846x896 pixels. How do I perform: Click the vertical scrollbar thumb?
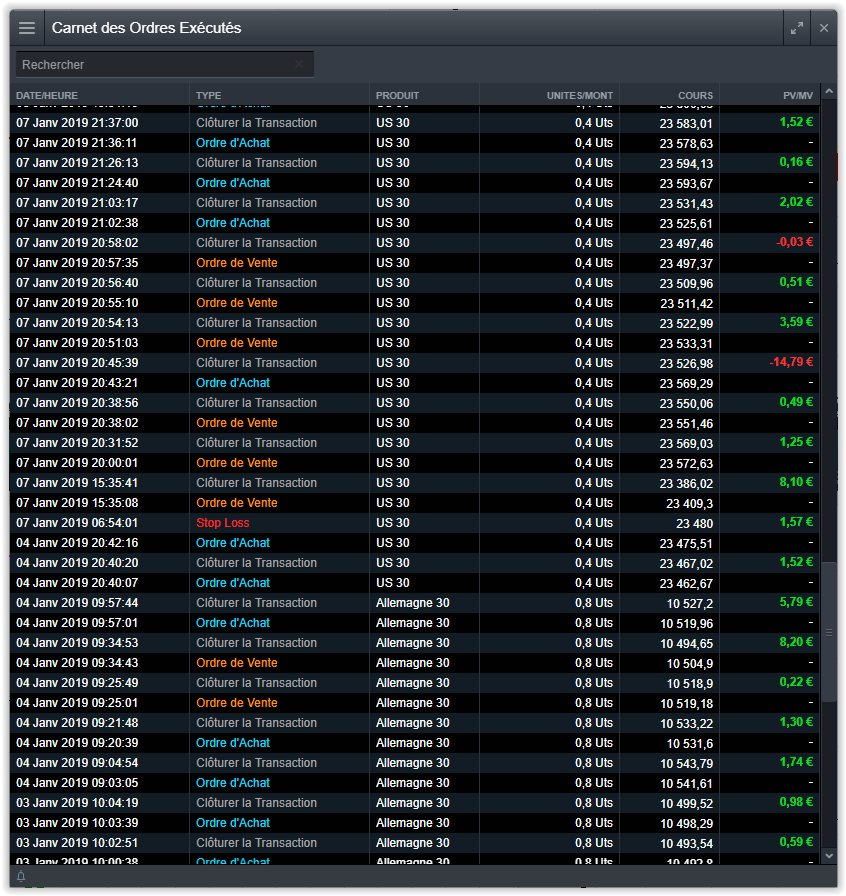click(x=828, y=632)
